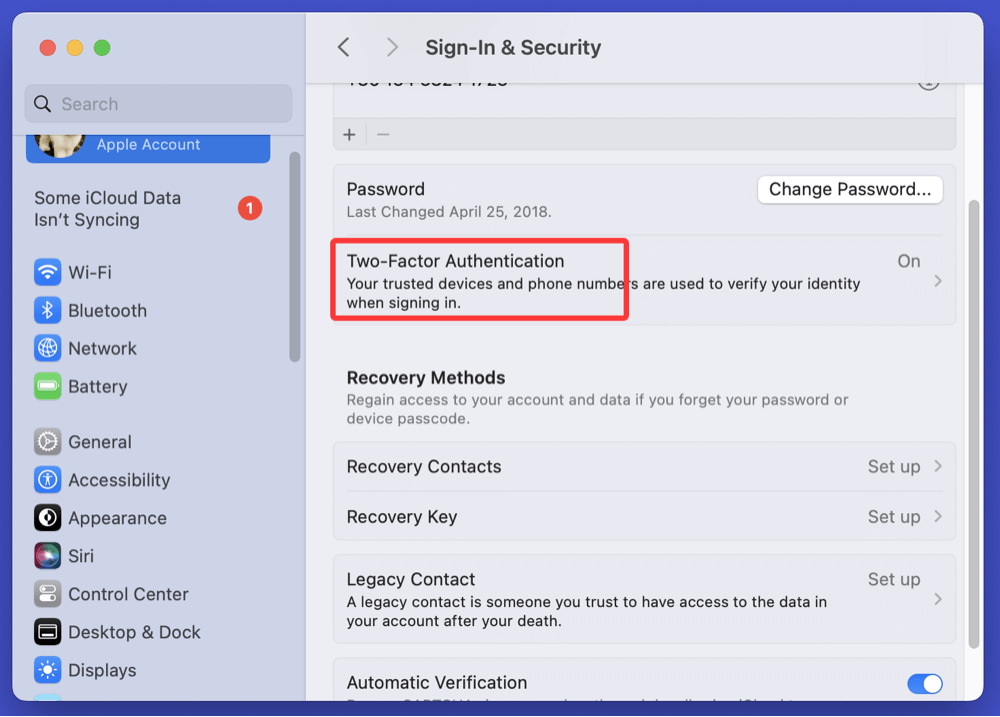The image size is (1000, 717).
Task: Expand the Recovery Key setup chevron
Action: coord(938,516)
